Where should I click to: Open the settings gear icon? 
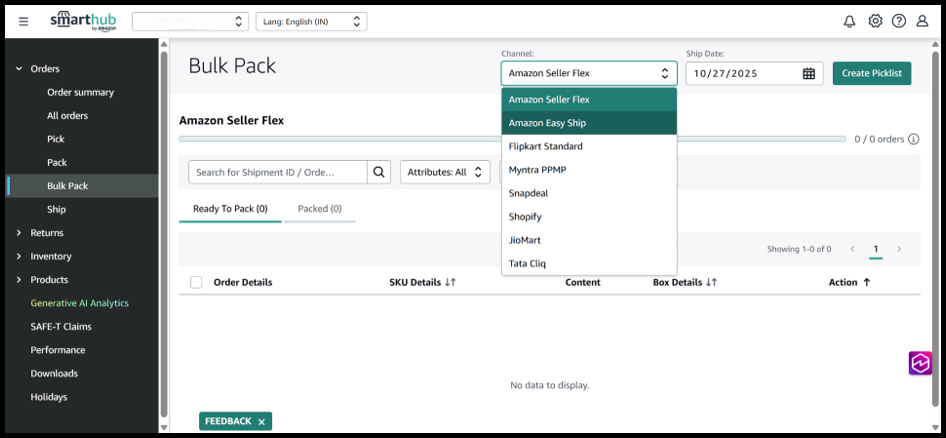[875, 21]
